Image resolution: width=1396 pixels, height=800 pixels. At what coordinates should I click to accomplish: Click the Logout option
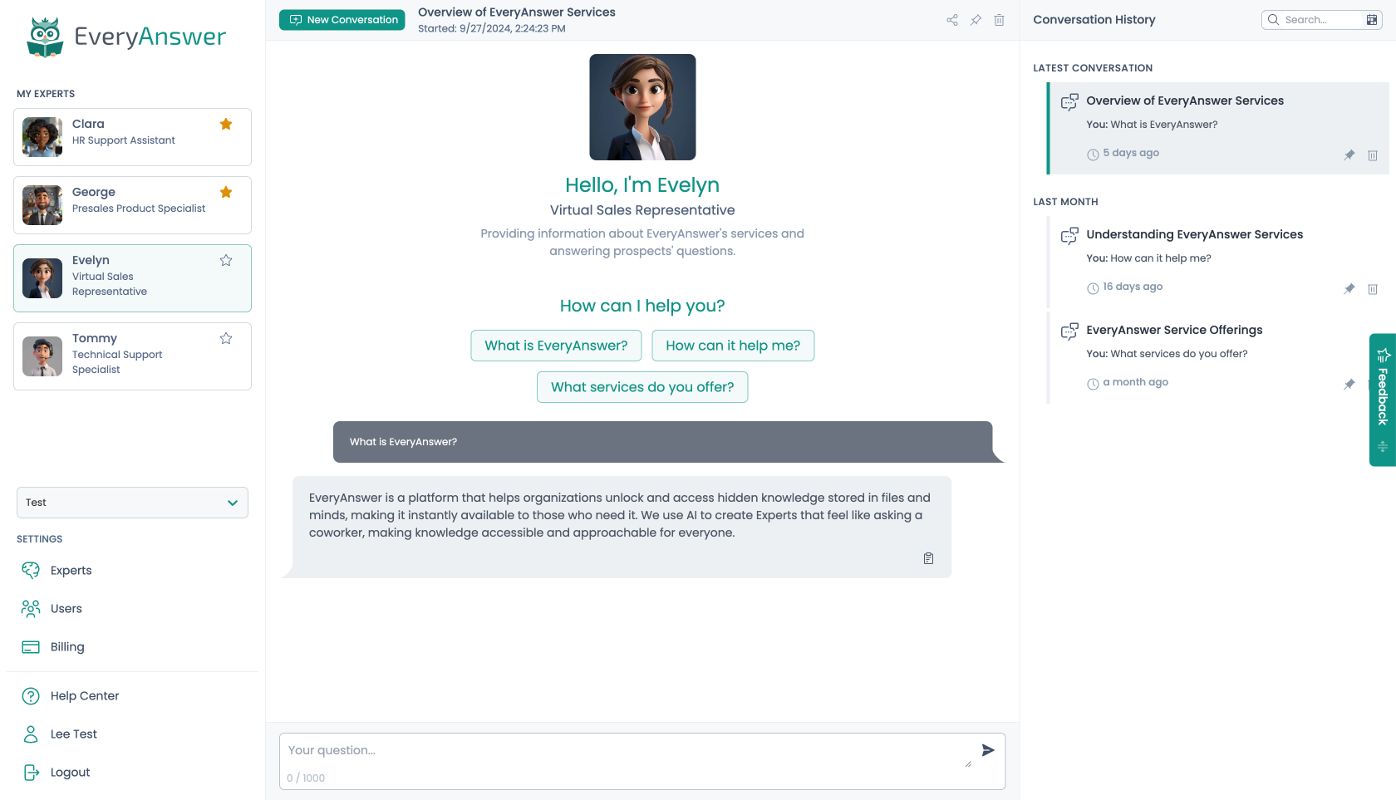[70, 772]
